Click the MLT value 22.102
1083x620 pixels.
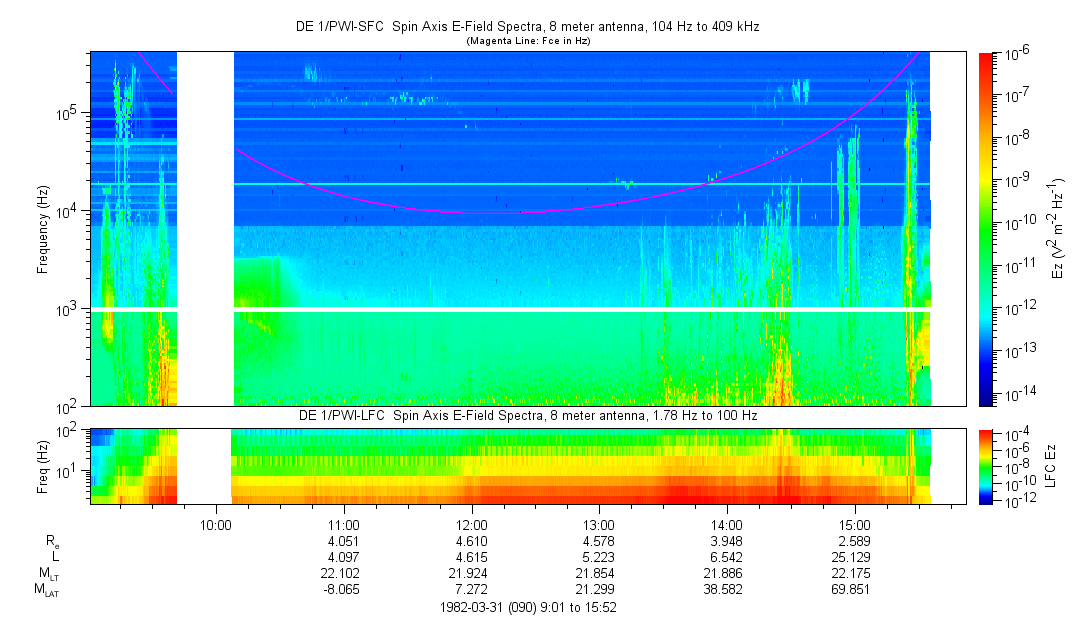(x=344, y=573)
